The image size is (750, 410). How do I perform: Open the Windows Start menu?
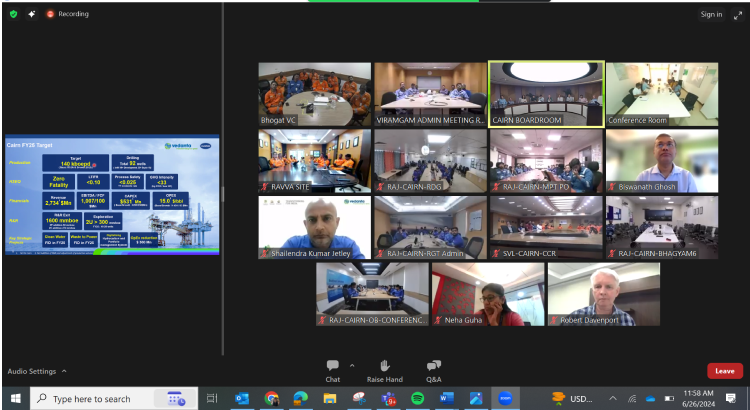16,398
